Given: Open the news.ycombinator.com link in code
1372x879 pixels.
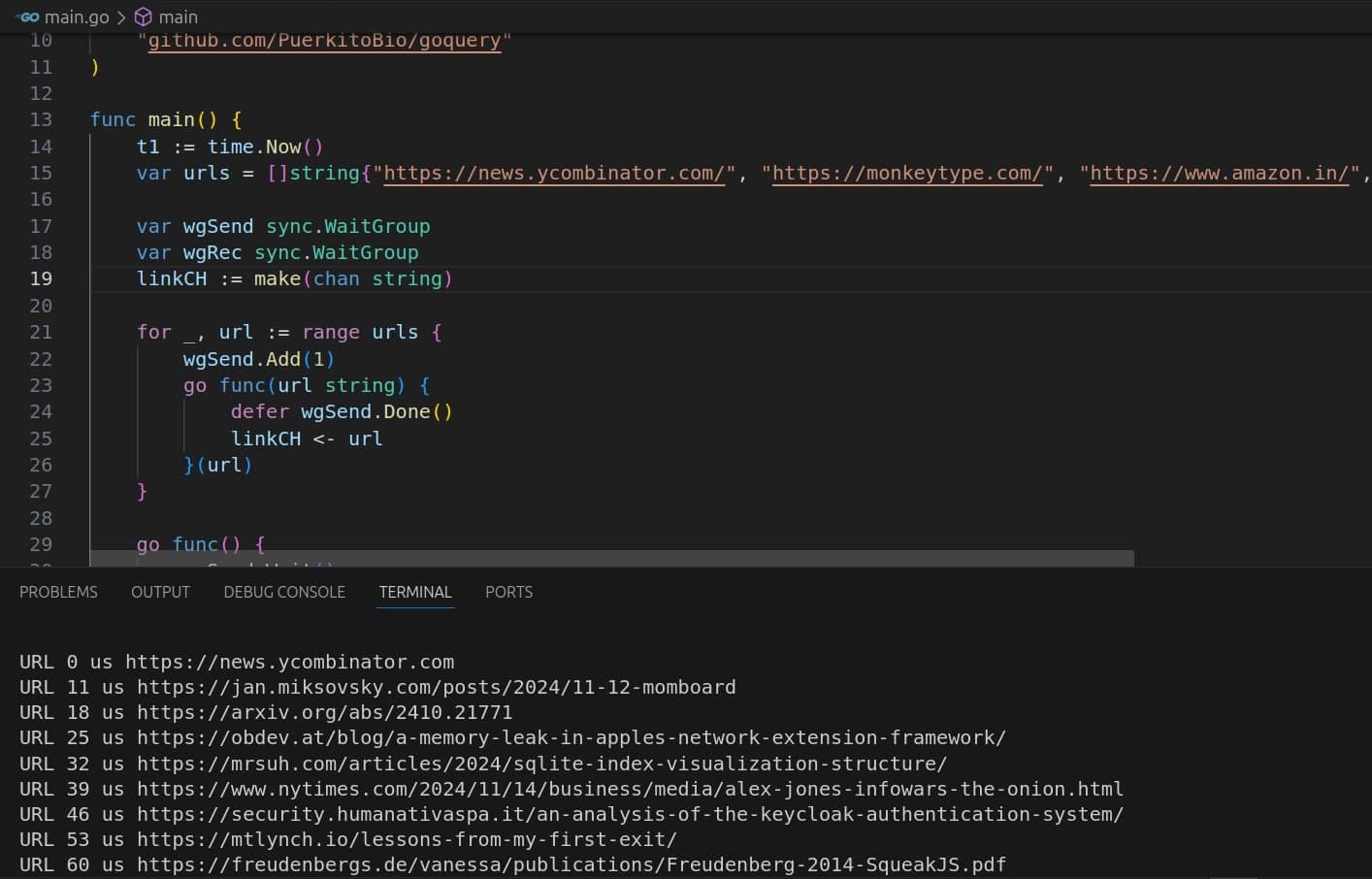Looking at the screenshot, I should 553,173.
